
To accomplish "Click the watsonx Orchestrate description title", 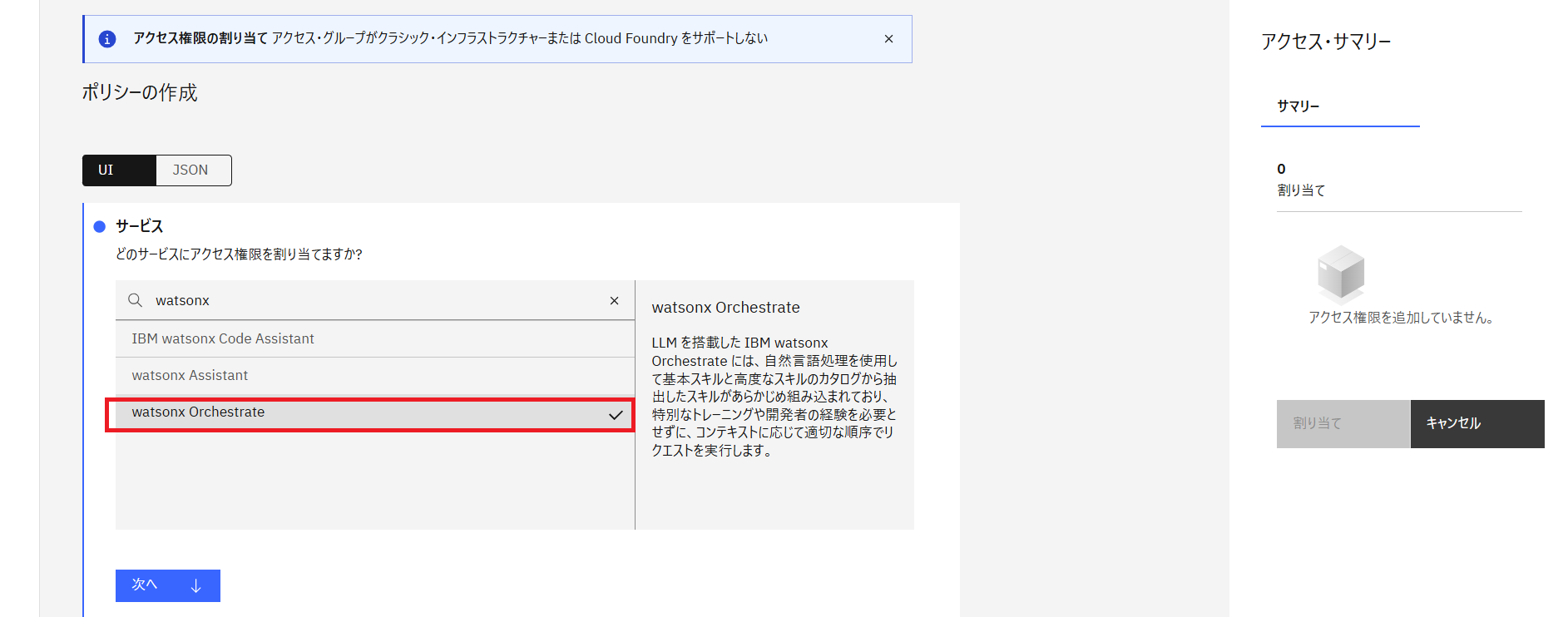I will pos(725,308).
